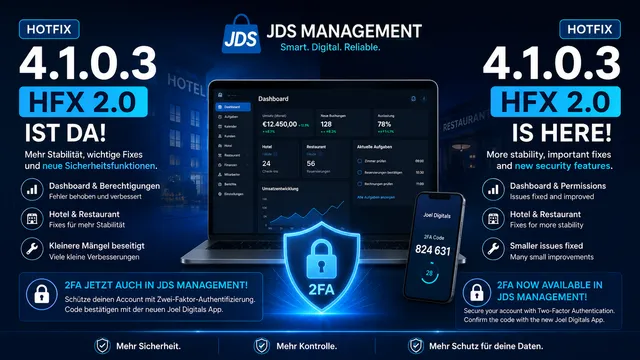This screenshot has height=360, width=640.
Task: Click the building icon beside English Hotel & Restaurant
Action: 493,219
